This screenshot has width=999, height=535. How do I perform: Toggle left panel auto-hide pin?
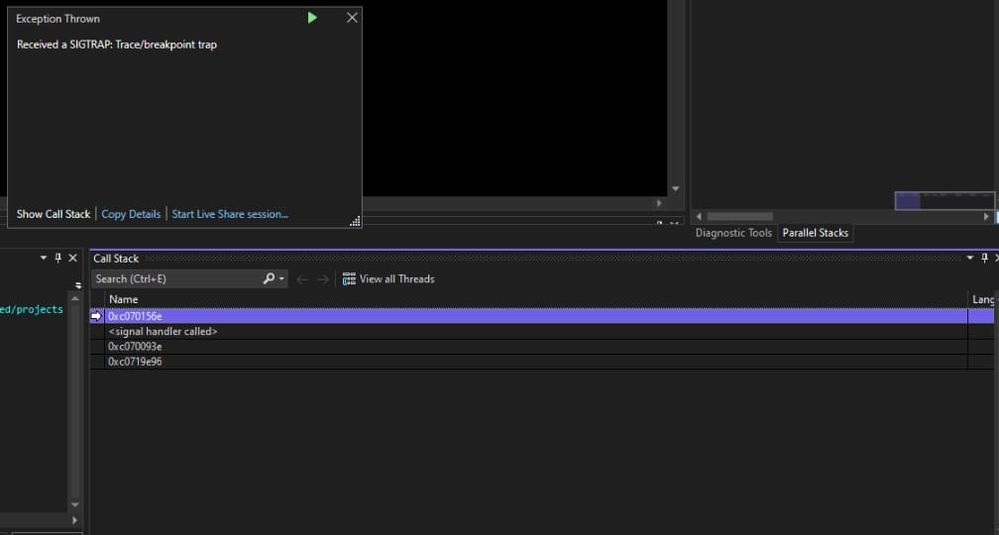[58, 258]
